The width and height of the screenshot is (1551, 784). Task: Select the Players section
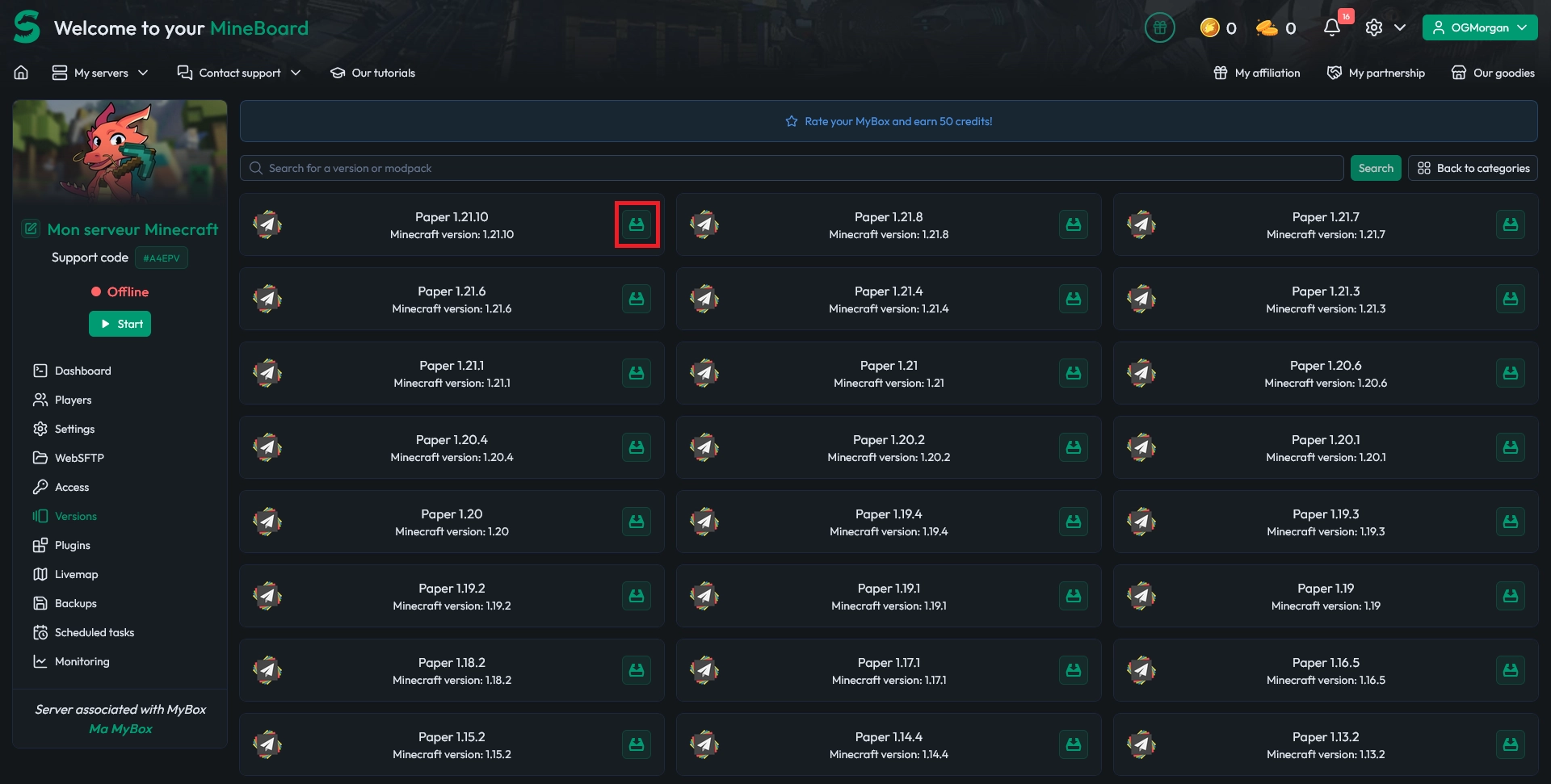pyautogui.click(x=74, y=400)
